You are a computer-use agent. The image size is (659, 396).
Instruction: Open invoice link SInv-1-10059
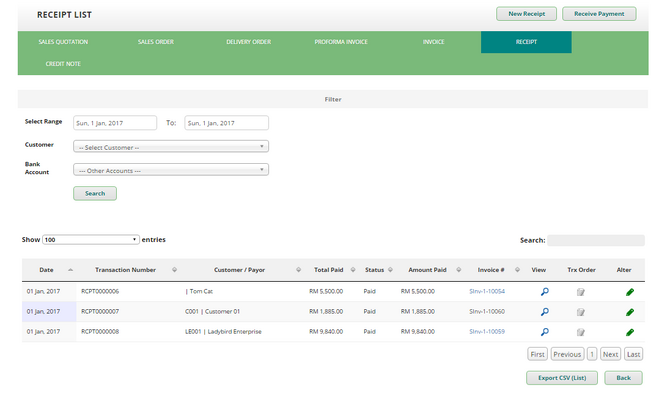tap(487, 332)
